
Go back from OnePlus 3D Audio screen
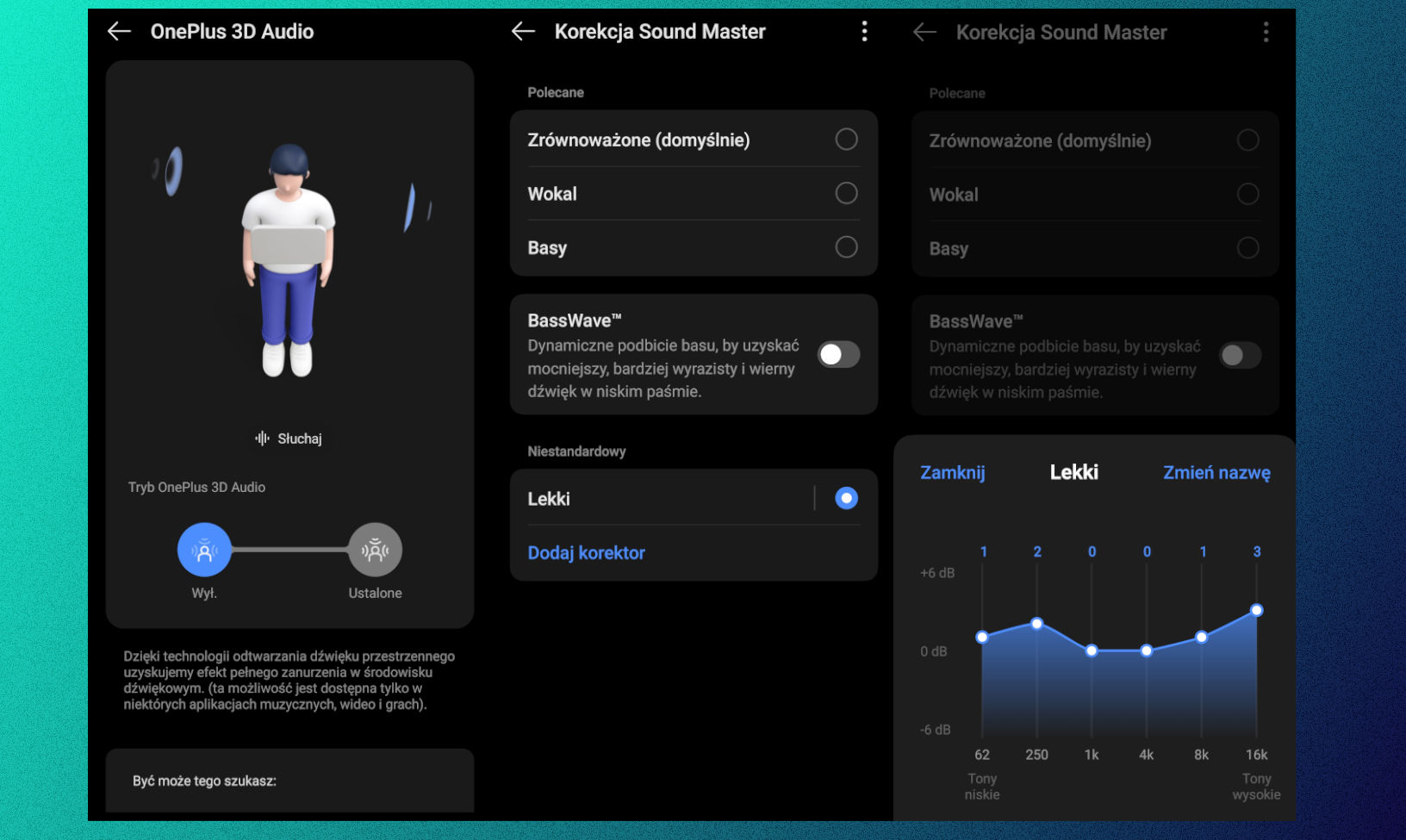(x=119, y=32)
